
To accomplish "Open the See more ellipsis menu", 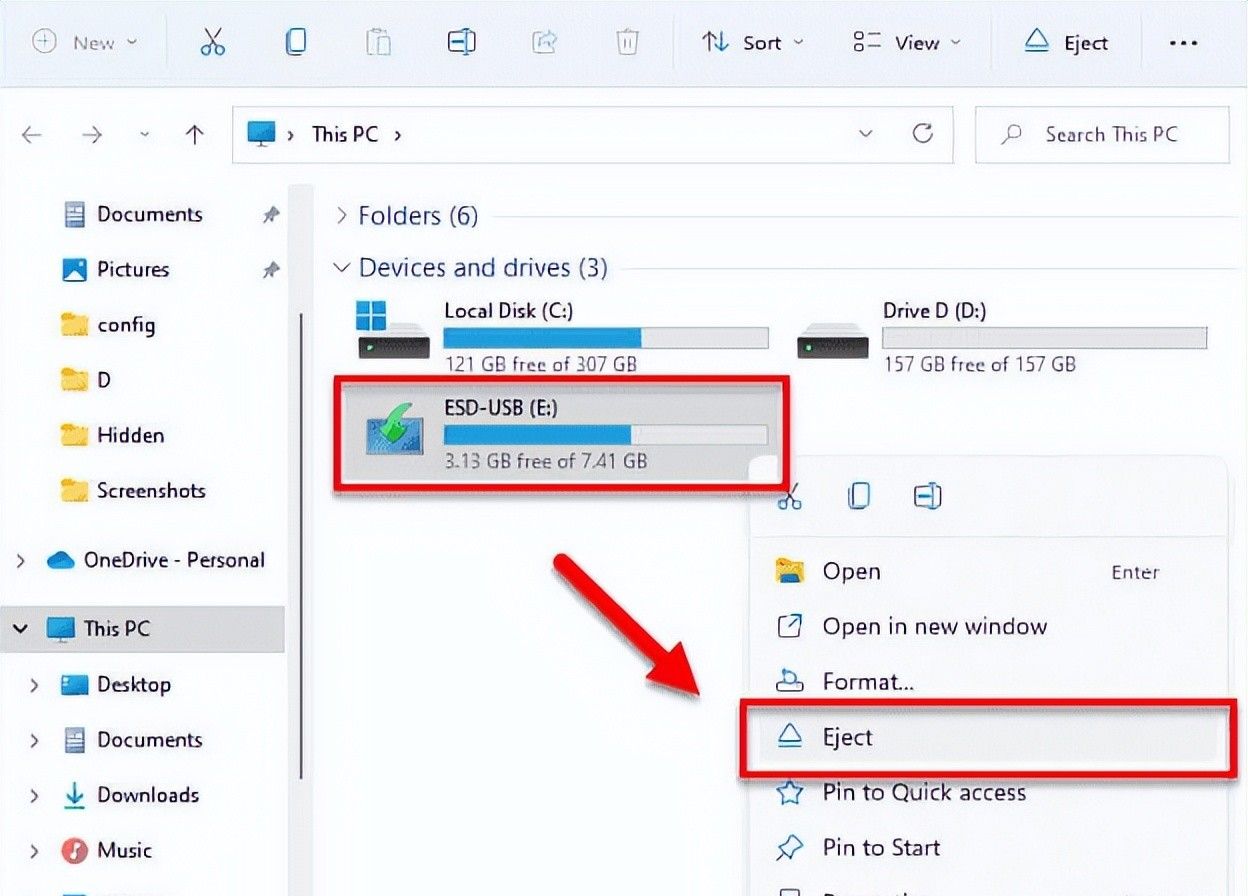I will coord(1183,43).
